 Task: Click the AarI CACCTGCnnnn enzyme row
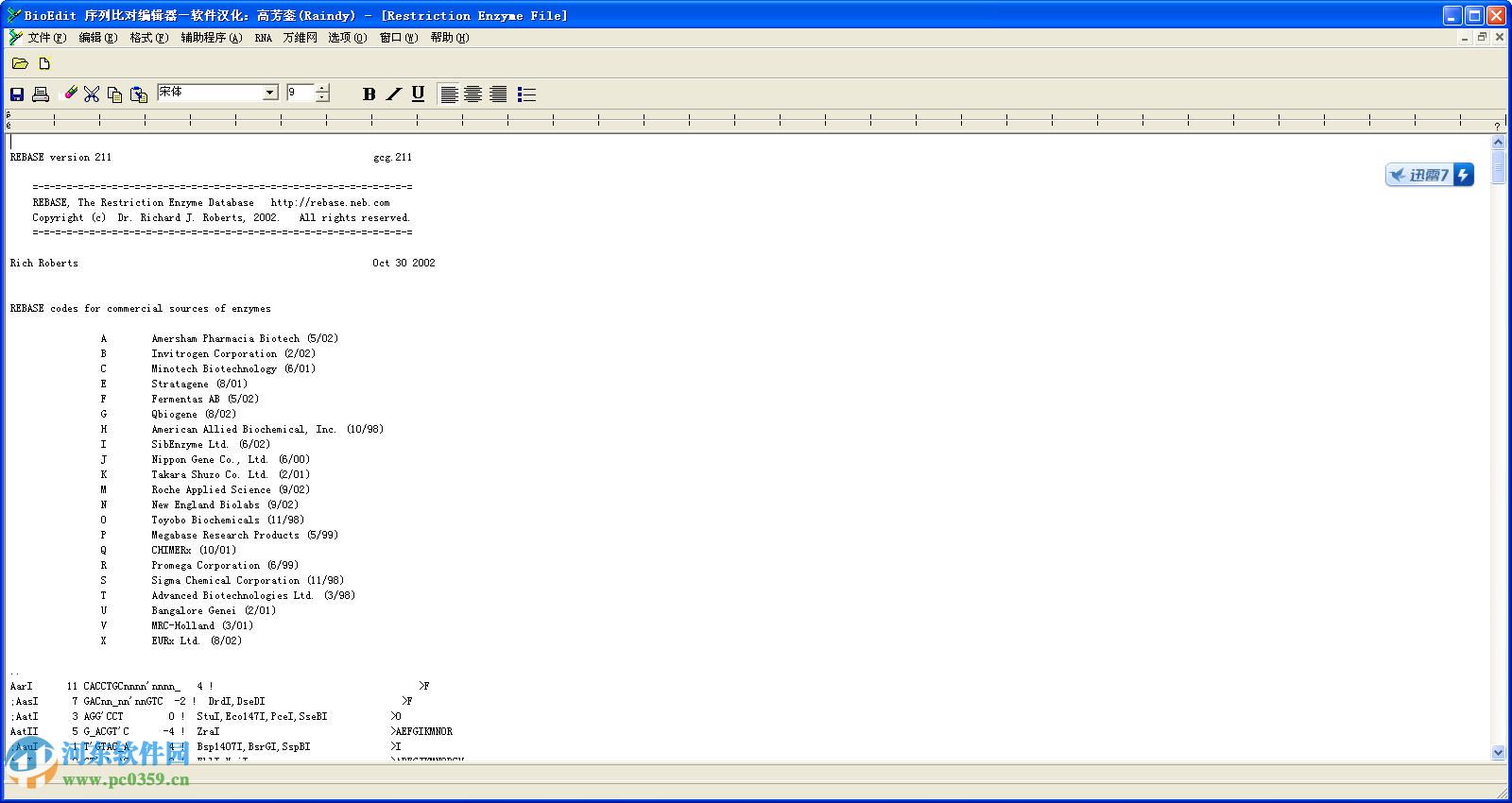[219, 686]
